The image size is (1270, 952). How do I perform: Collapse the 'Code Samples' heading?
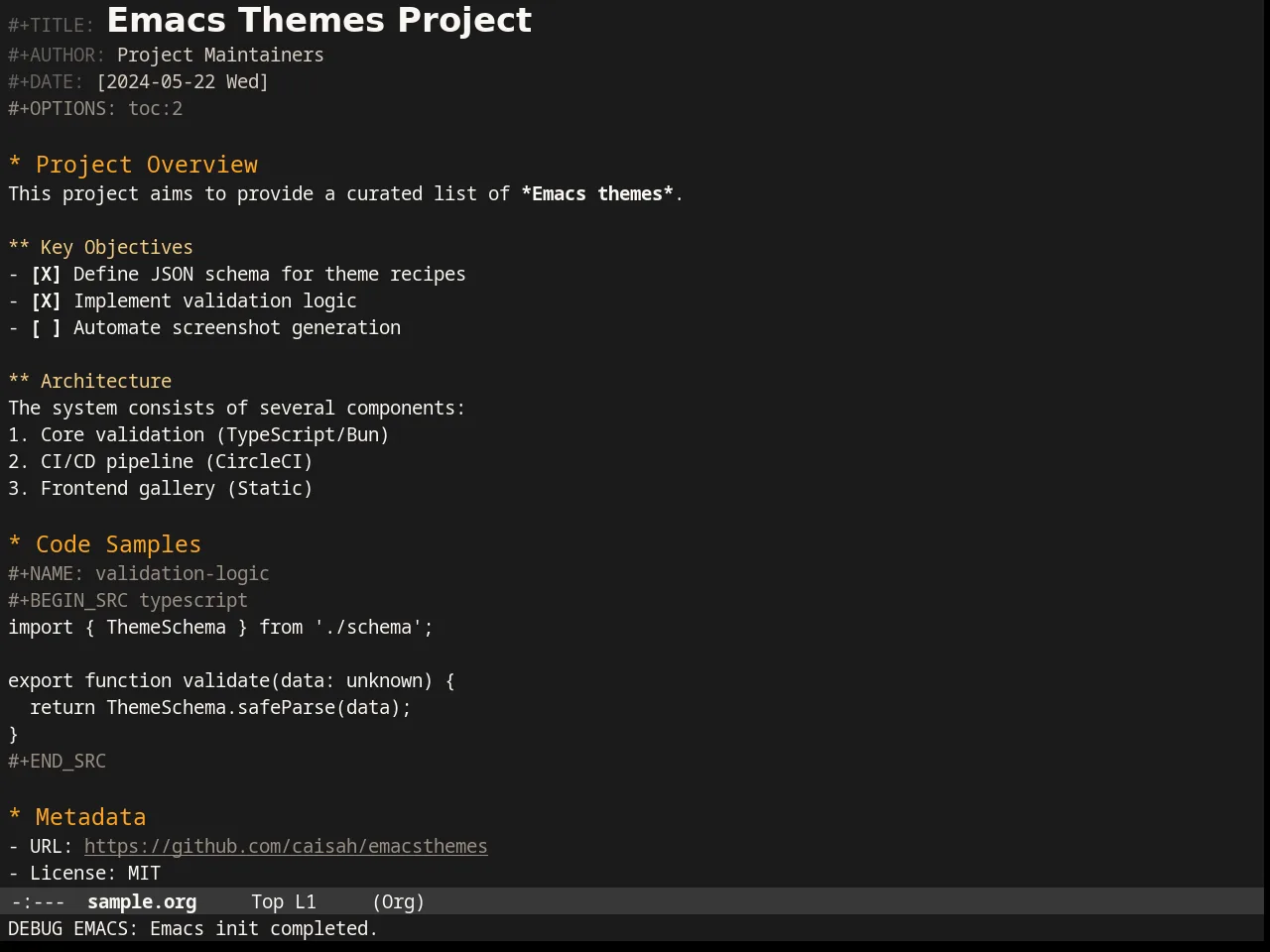[104, 544]
